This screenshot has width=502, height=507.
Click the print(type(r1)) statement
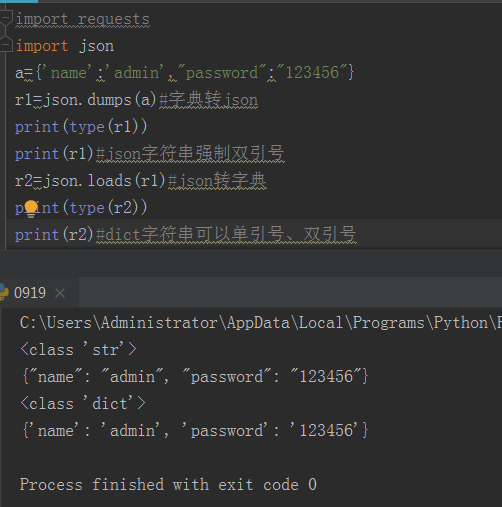[x=81, y=127]
